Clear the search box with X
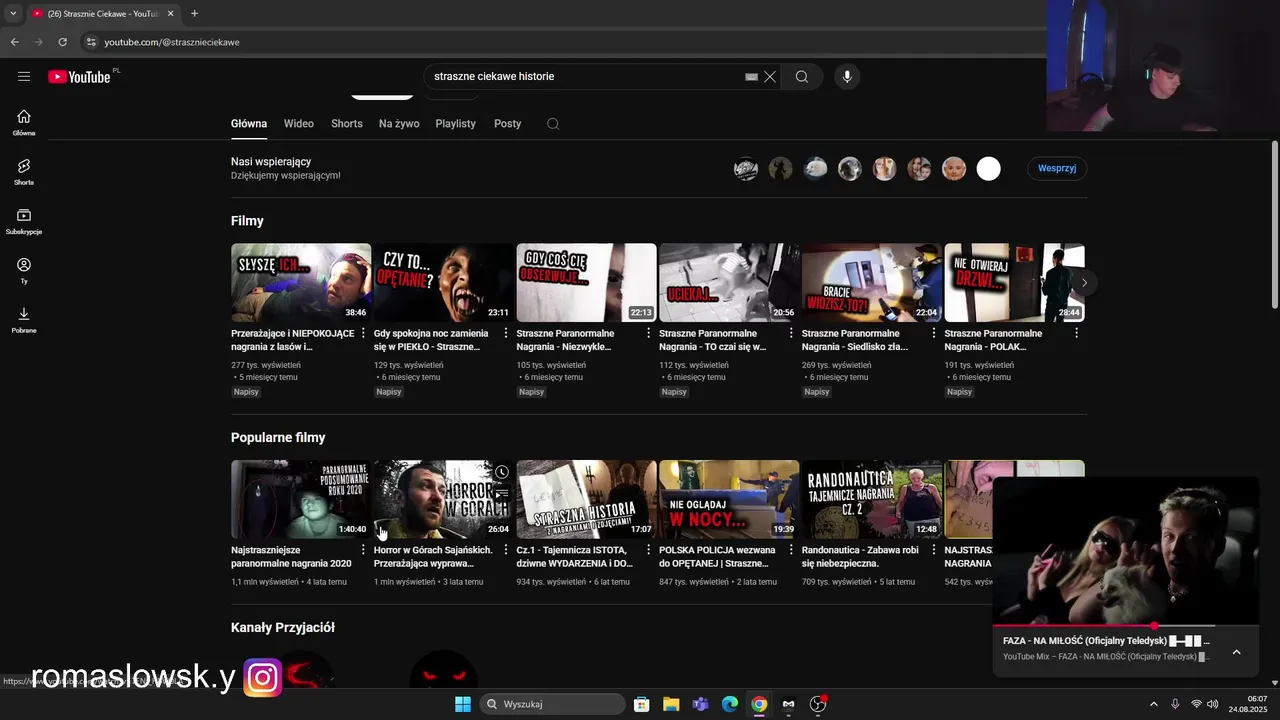 (770, 77)
